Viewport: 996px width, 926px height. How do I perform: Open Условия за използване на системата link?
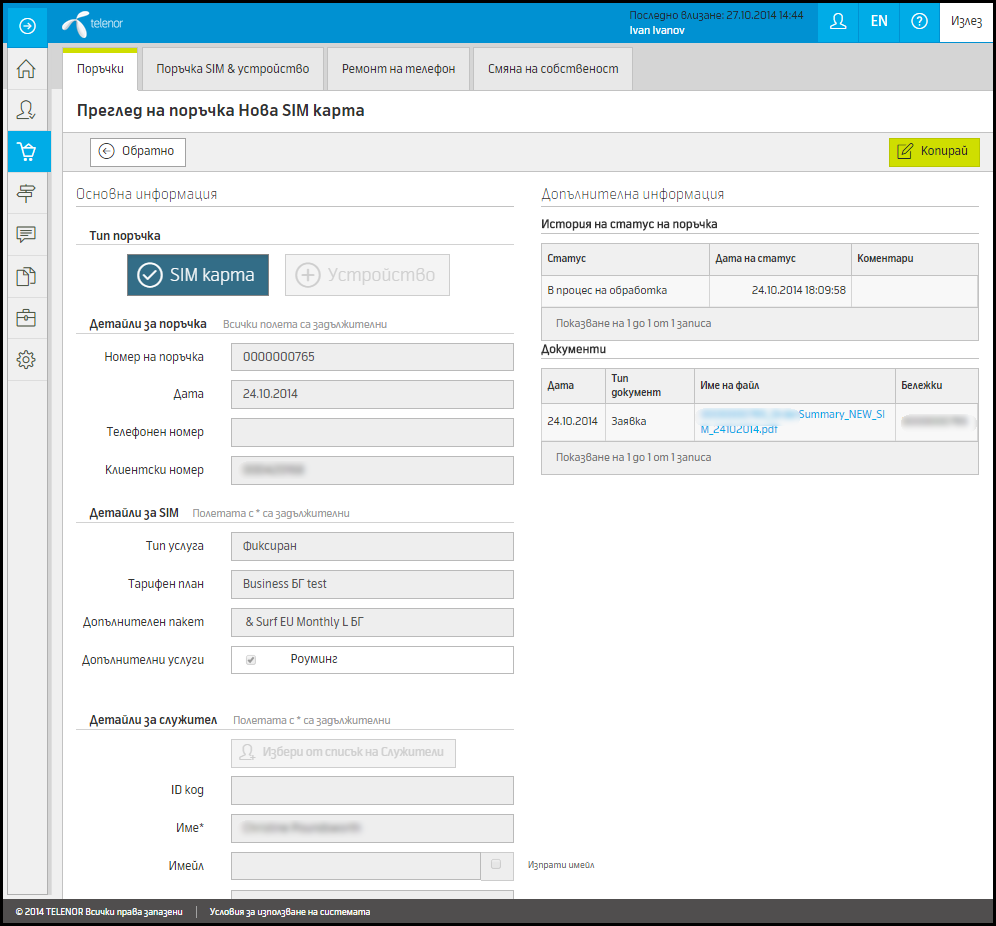pos(290,912)
